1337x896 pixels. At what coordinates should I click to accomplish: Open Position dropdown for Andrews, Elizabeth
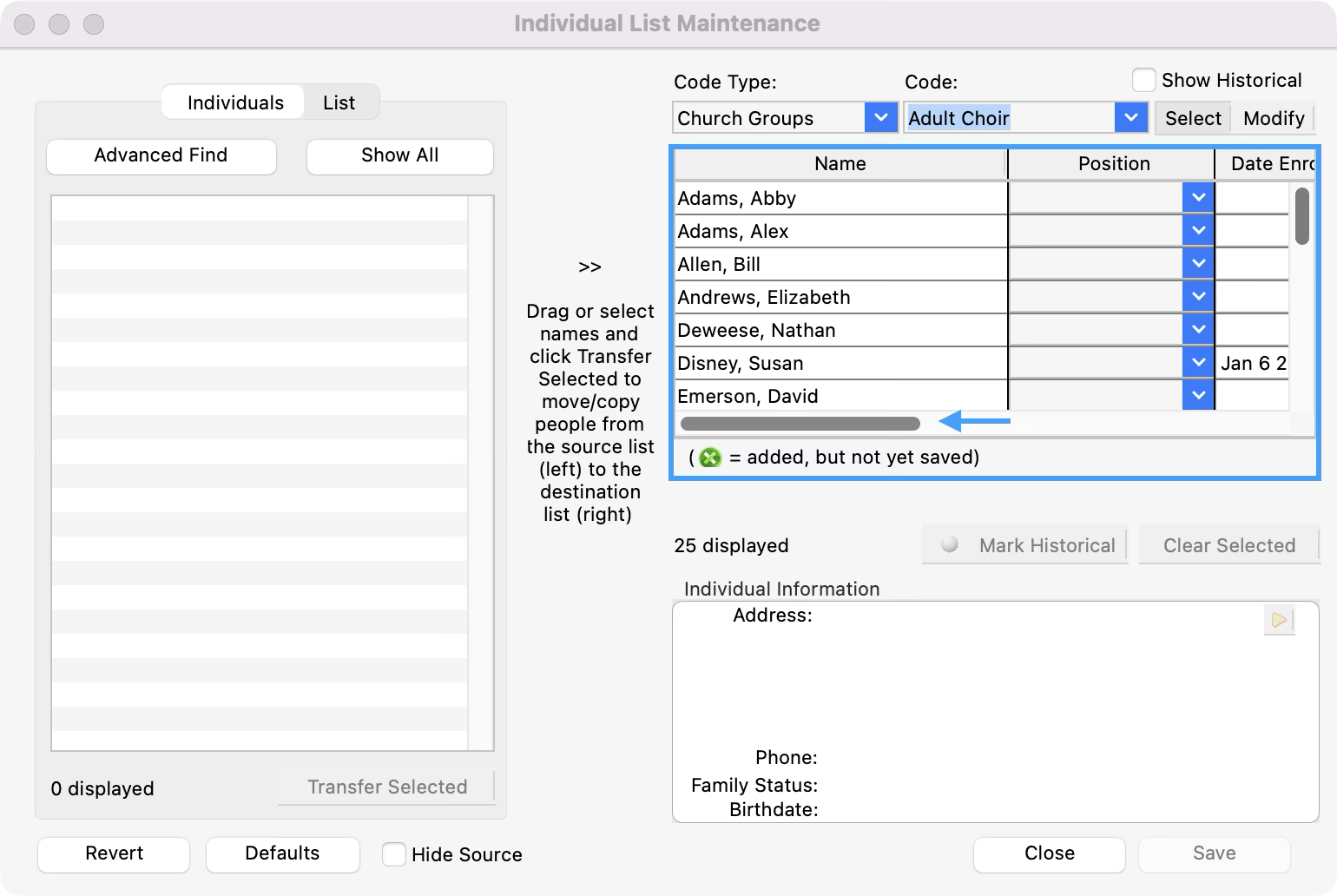[1198, 297]
